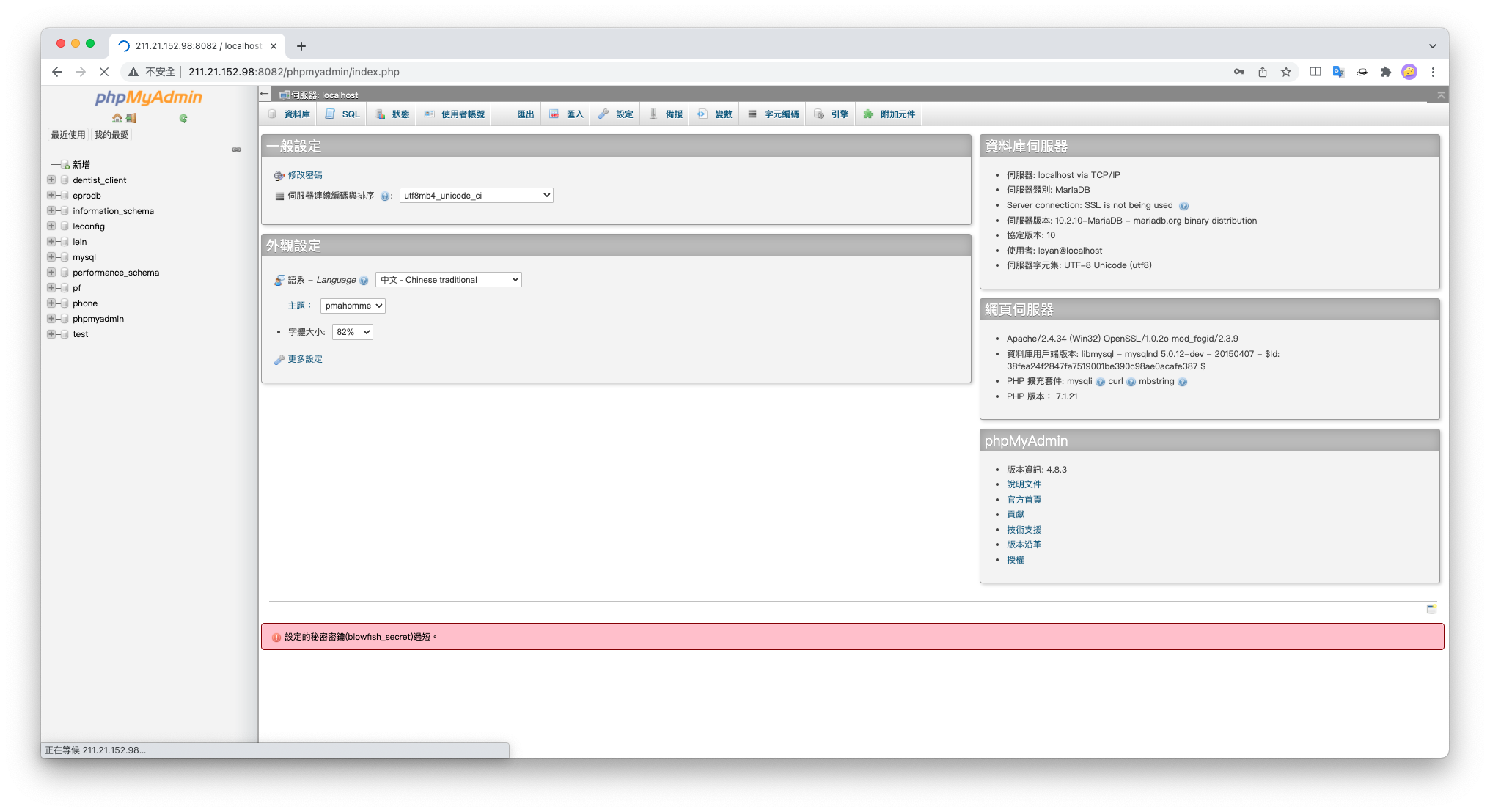This screenshot has height=812, width=1490.
Task: Stop loading the page
Action: pos(103,72)
